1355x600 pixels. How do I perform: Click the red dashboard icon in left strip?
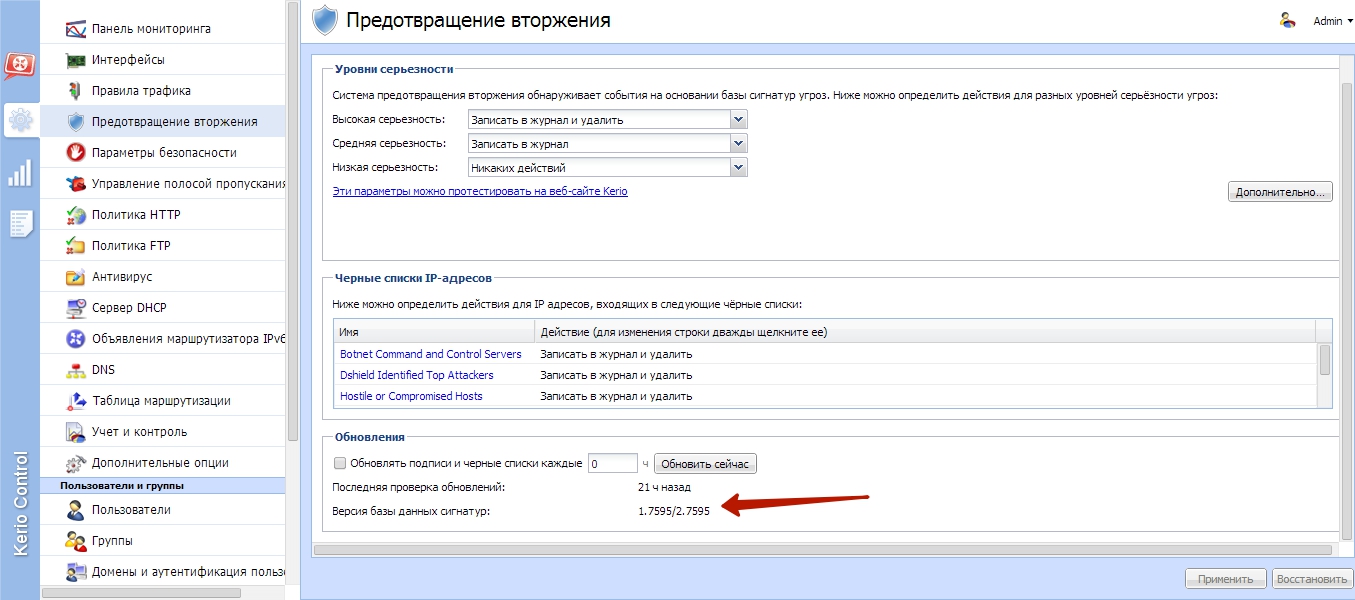[20, 66]
